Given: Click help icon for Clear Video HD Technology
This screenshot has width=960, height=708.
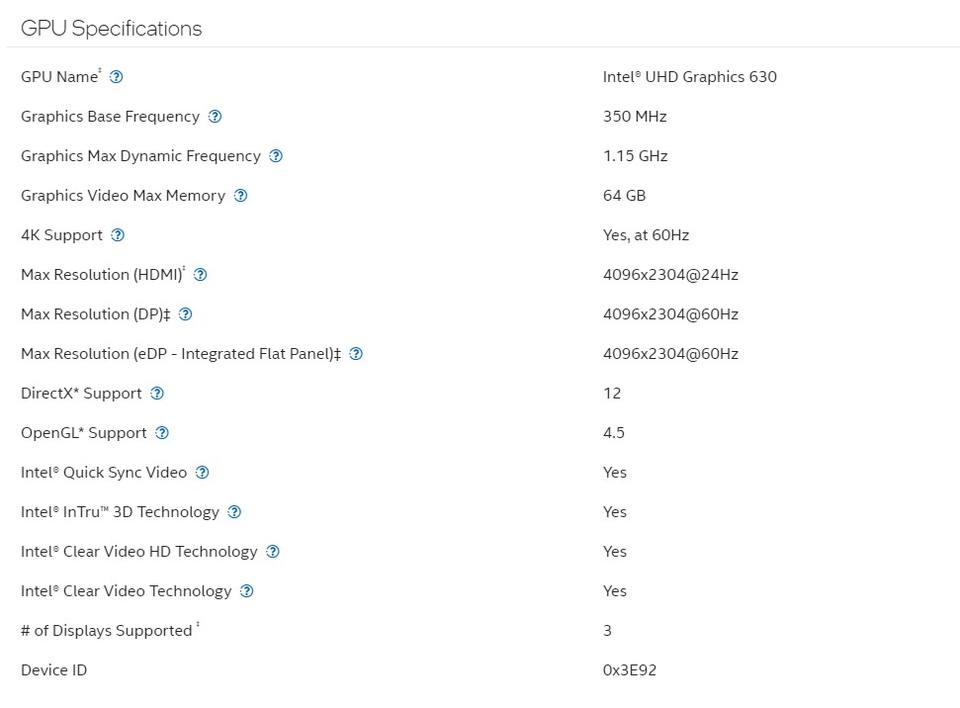Looking at the screenshot, I should tap(273, 551).
